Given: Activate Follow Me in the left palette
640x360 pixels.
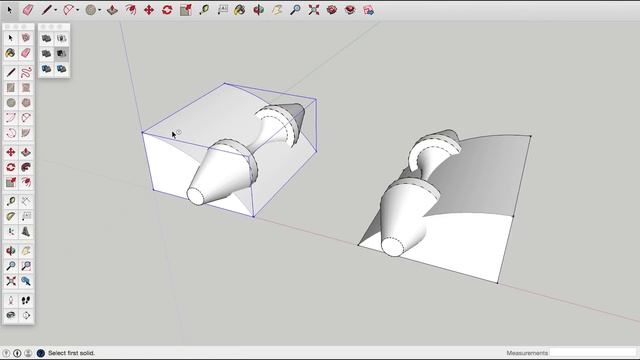Looking at the screenshot, I should [26, 167].
